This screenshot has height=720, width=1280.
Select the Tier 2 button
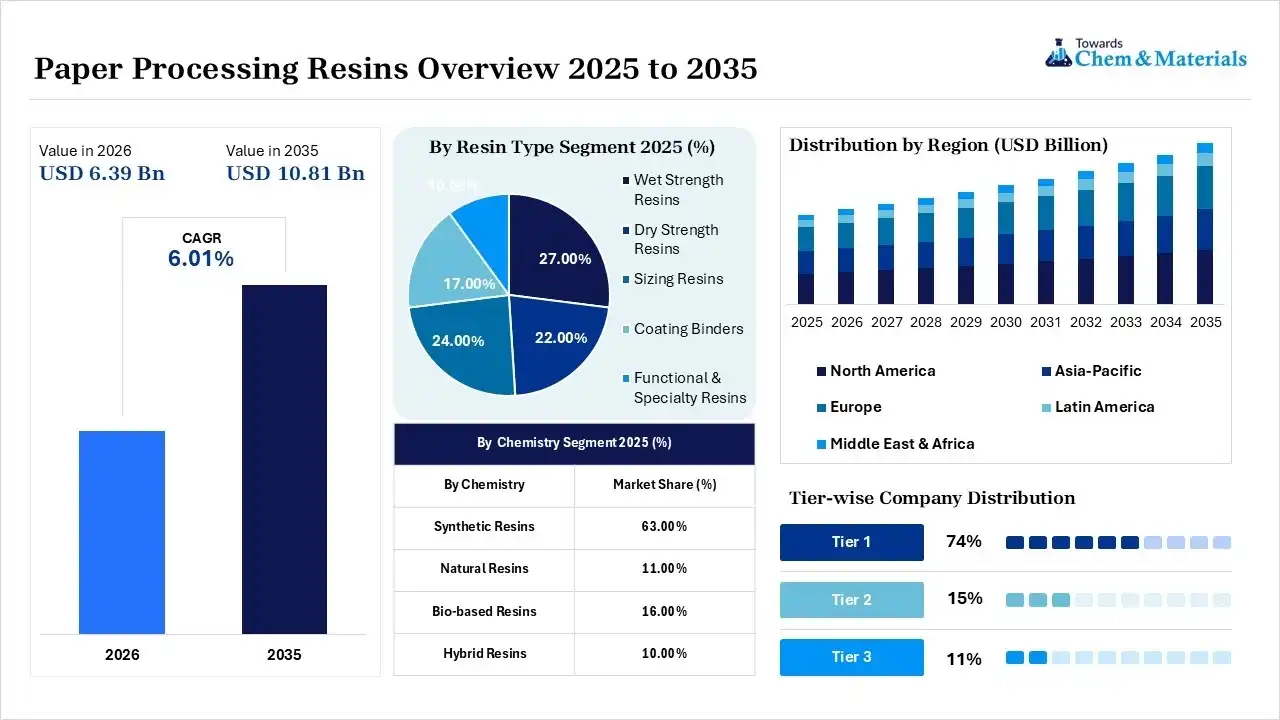pyautogui.click(x=852, y=600)
